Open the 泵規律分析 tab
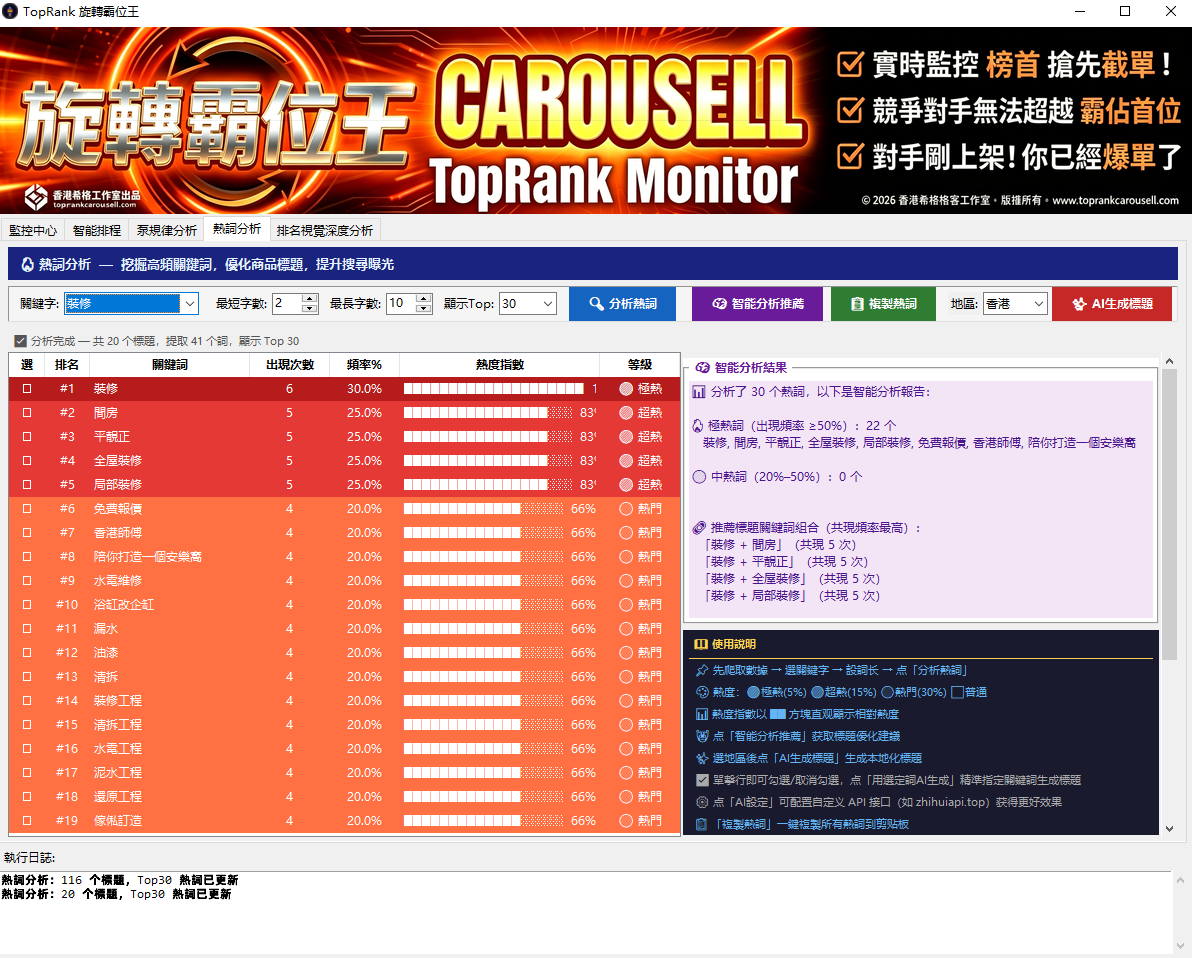This screenshot has height=958, width=1192. (166, 230)
